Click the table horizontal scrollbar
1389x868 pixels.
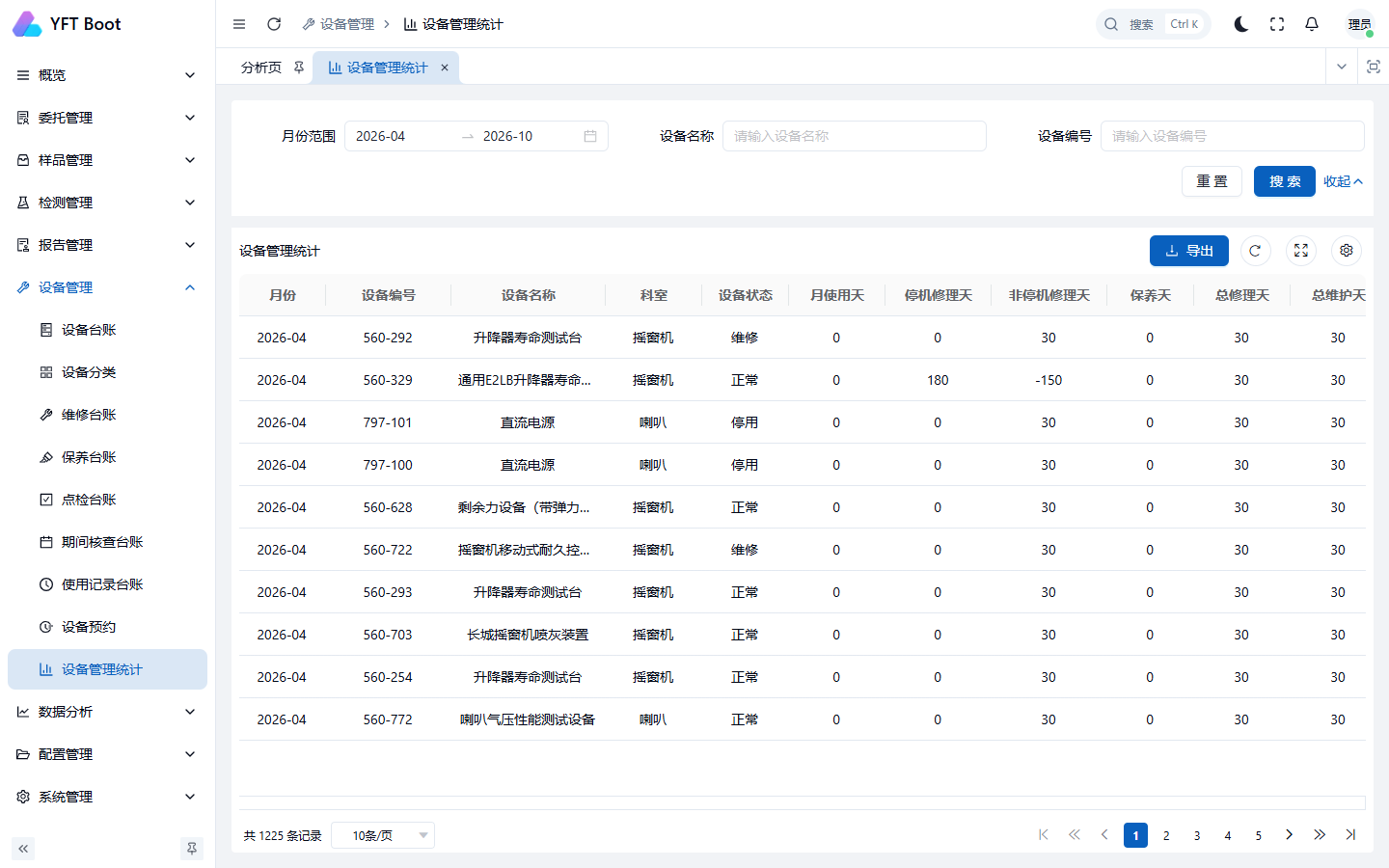point(803,802)
